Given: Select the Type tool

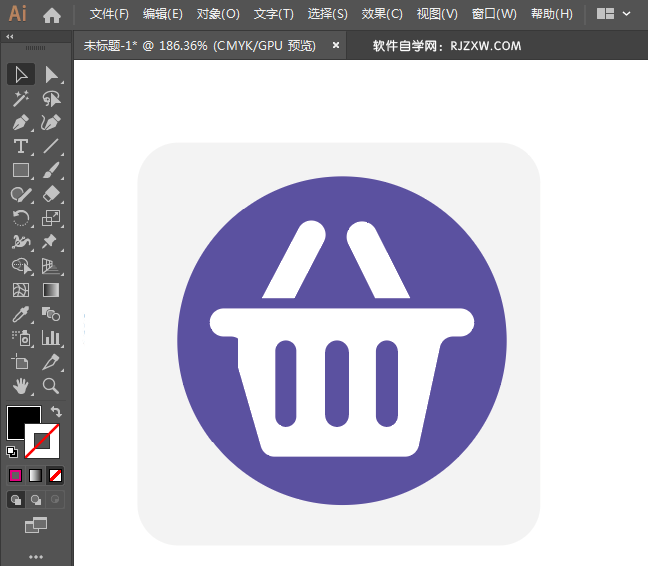Looking at the screenshot, I should (20, 146).
